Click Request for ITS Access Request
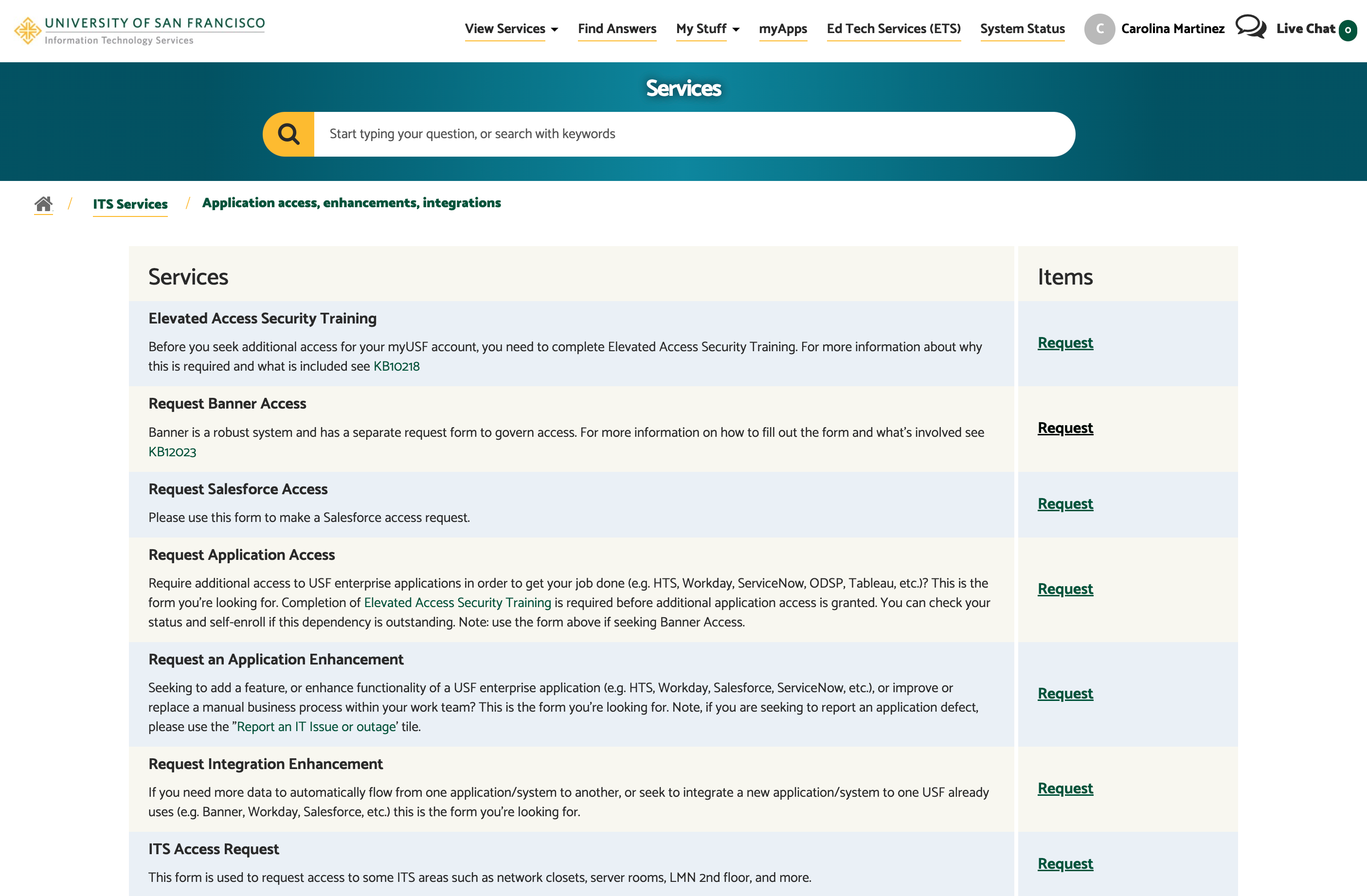The width and height of the screenshot is (1367, 896). click(1065, 864)
